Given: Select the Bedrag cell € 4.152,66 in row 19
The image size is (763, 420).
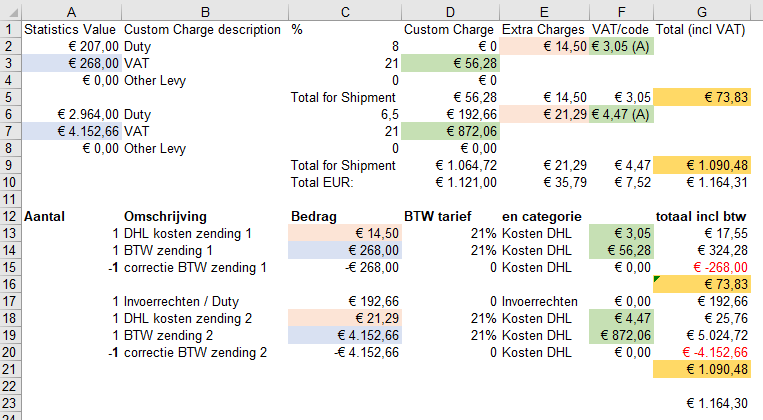Looking at the screenshot, I should 345,335.
